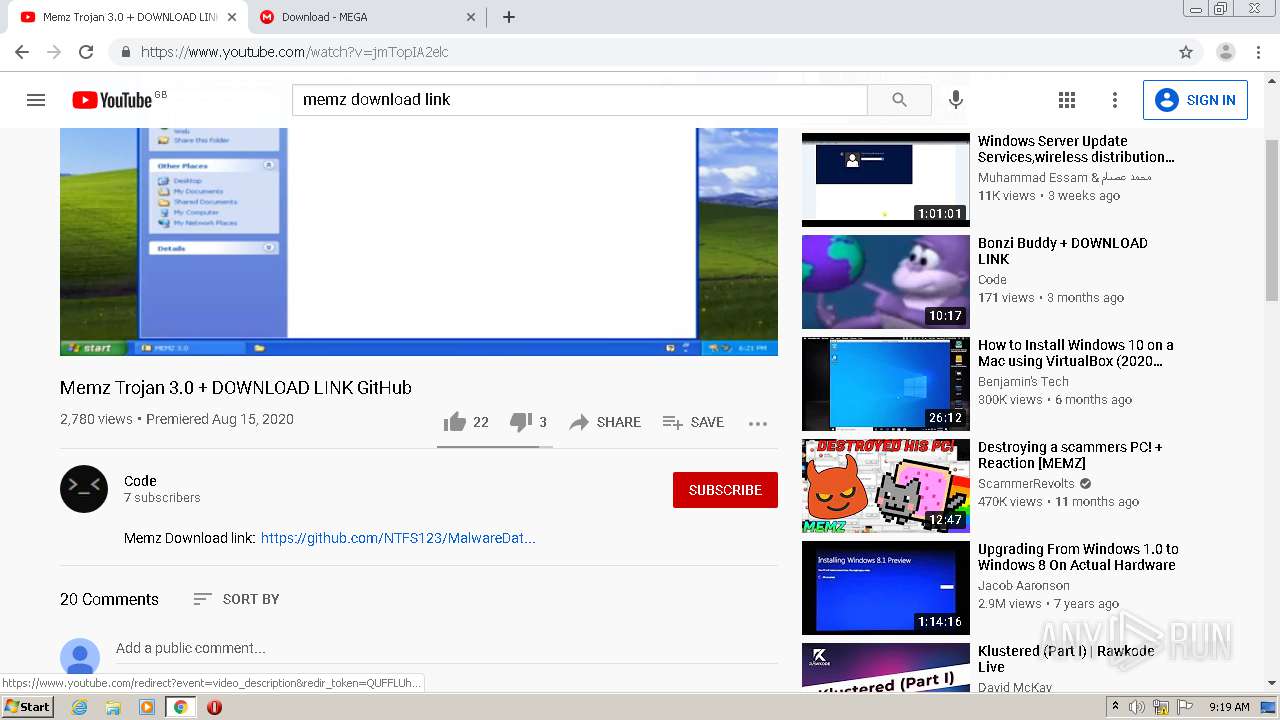Open the Jacob Aaronson channel name
Screen dimensions: 1280x720
1024,586
